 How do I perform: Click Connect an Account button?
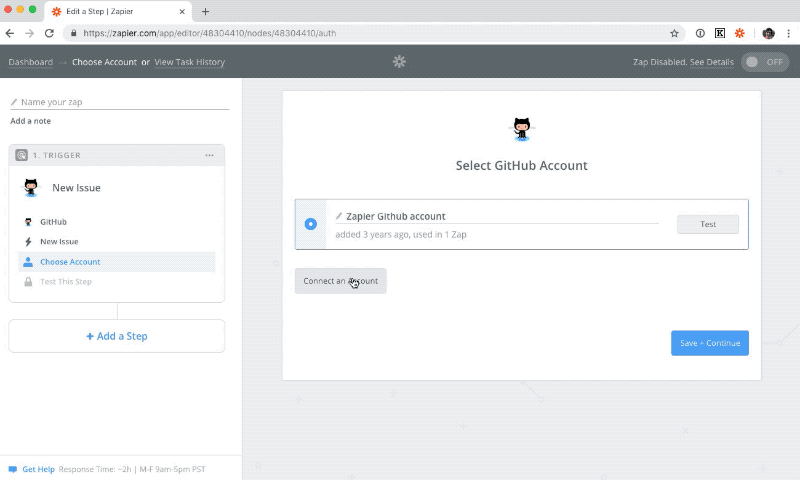point(341,281)
